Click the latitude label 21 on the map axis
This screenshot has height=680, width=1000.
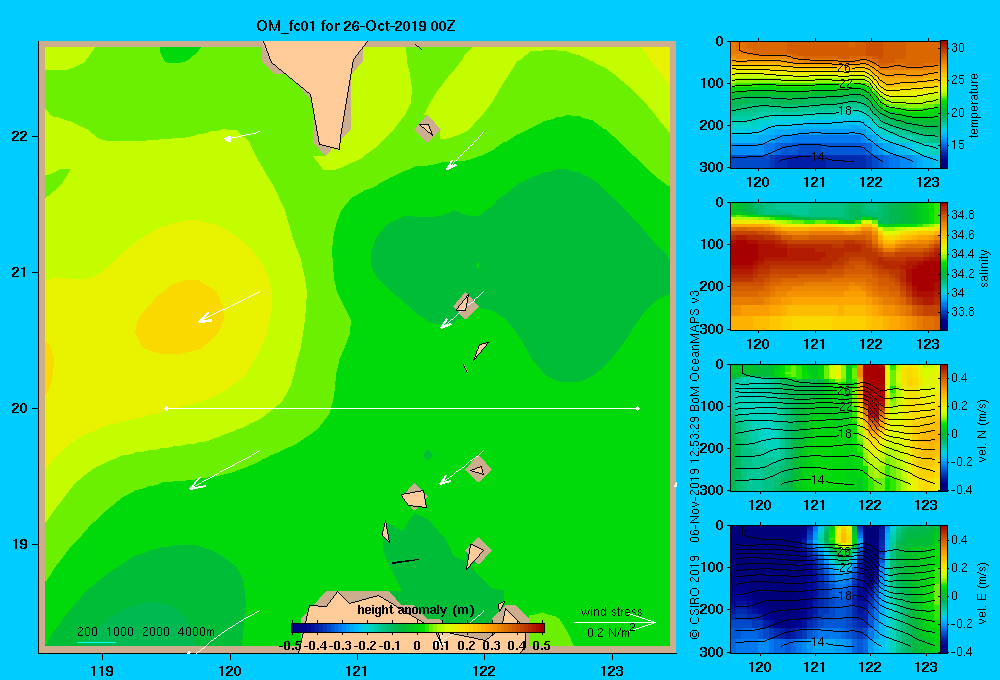tap(20, 272)
